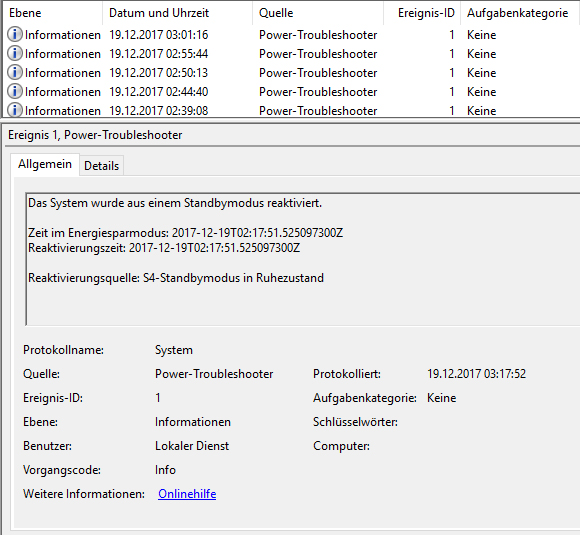Select event dated 19.12.2017 02:50:13
Screen dimensions: 580x535
(291, 73)
